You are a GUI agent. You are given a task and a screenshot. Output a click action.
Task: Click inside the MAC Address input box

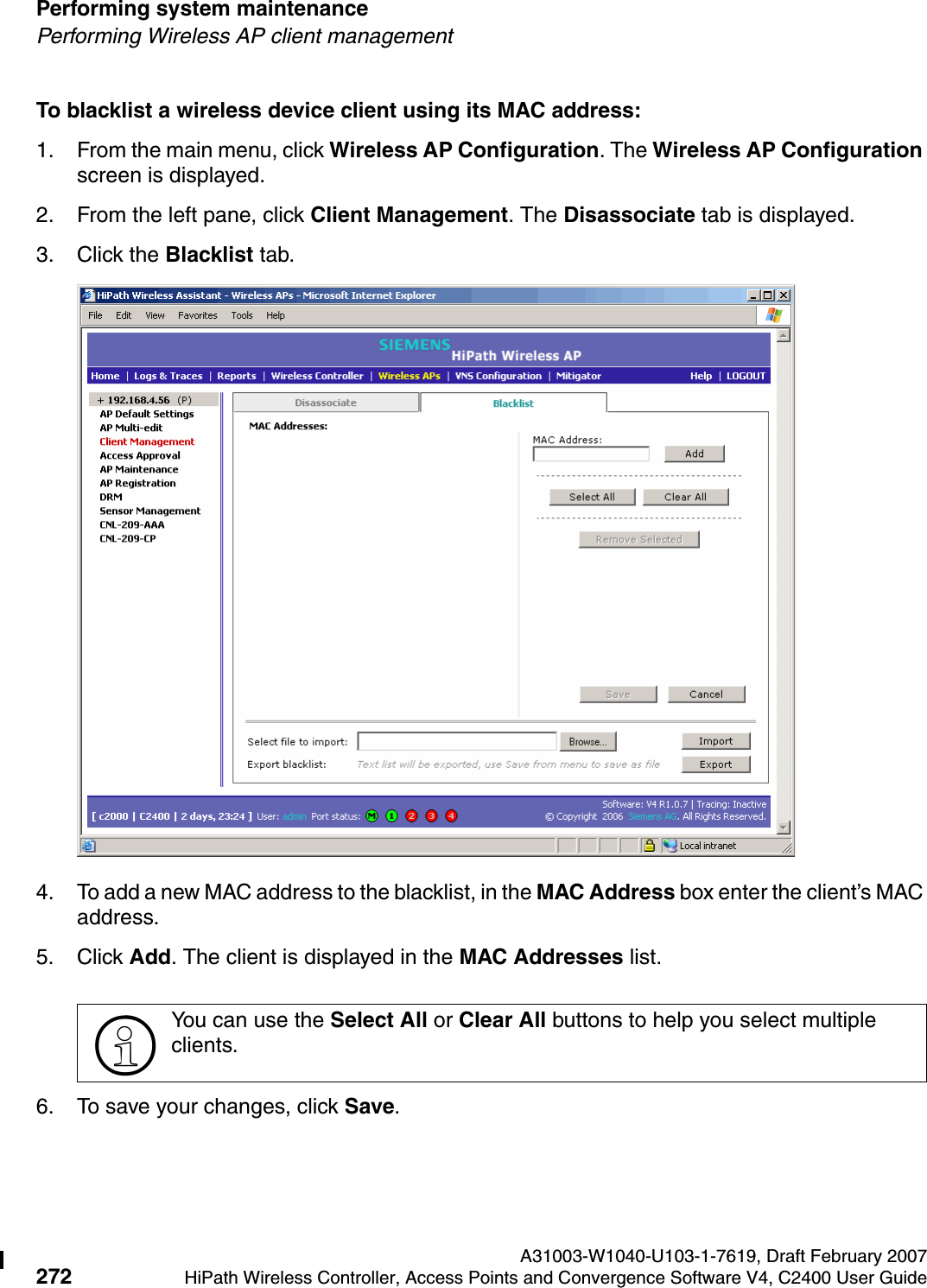591,453
